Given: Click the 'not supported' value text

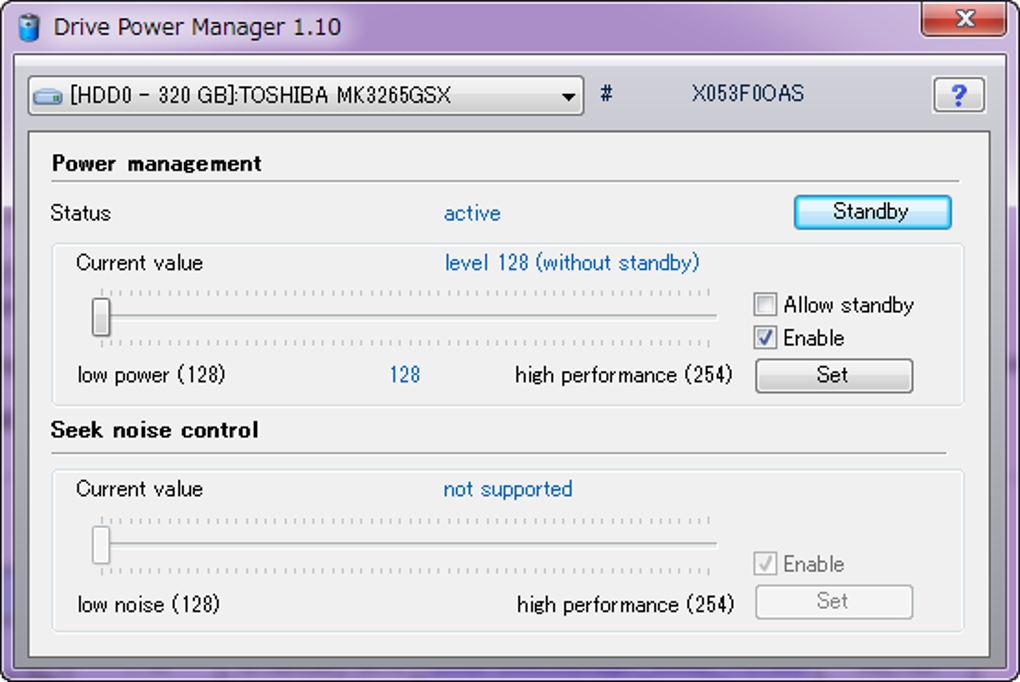Looking at the screenshot, I should 508,489.
